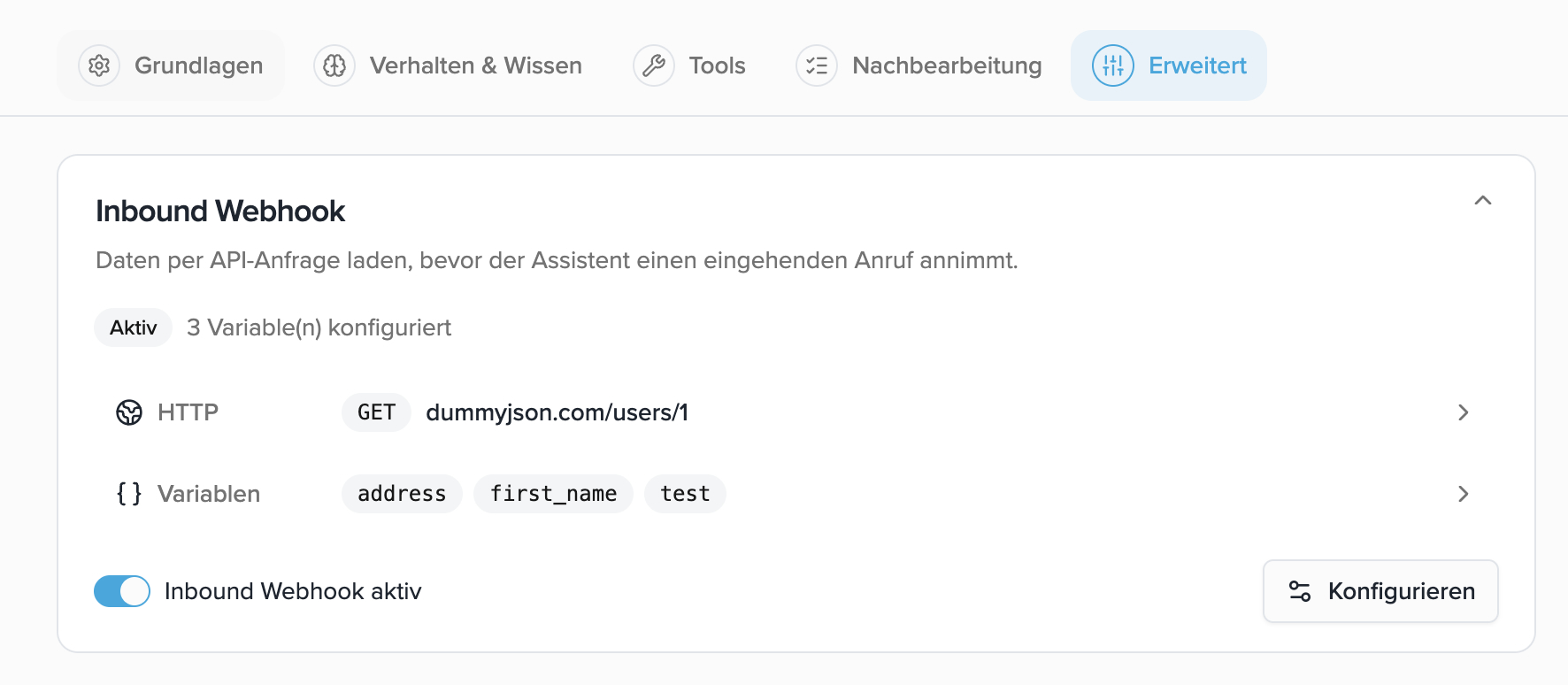This screenshot has width=1568, height=685.
Task: Click the address variable chip
Action: (x=402, y=494)
